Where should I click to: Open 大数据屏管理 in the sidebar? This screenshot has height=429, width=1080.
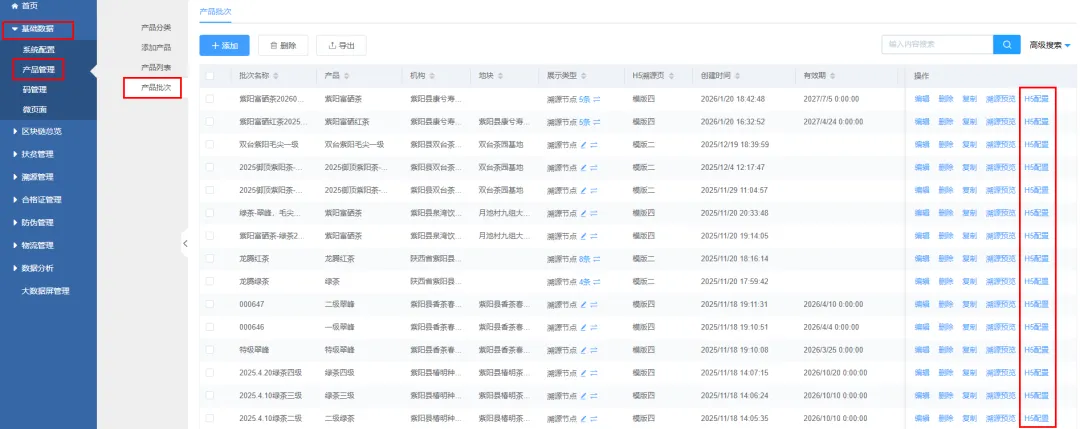tap(45, 291)
